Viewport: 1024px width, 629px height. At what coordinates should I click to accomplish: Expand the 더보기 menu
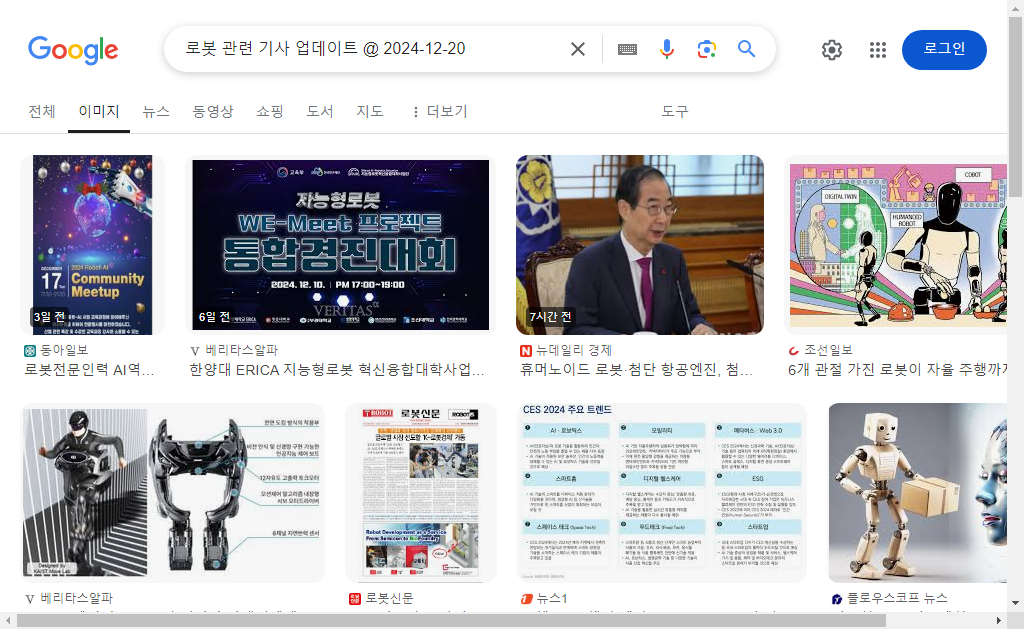point(440,112)
